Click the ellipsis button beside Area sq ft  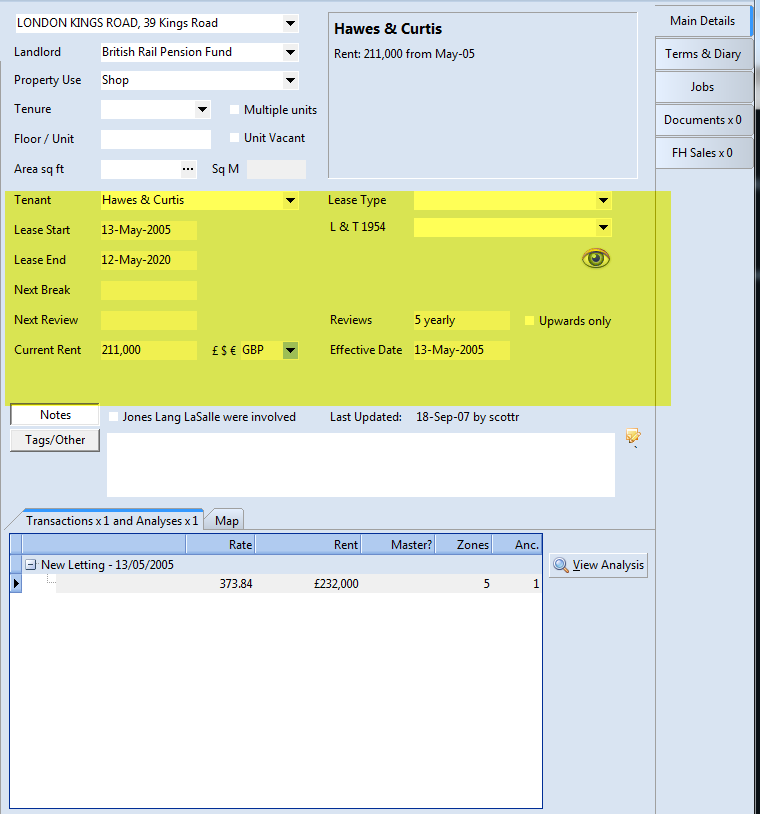188,169
